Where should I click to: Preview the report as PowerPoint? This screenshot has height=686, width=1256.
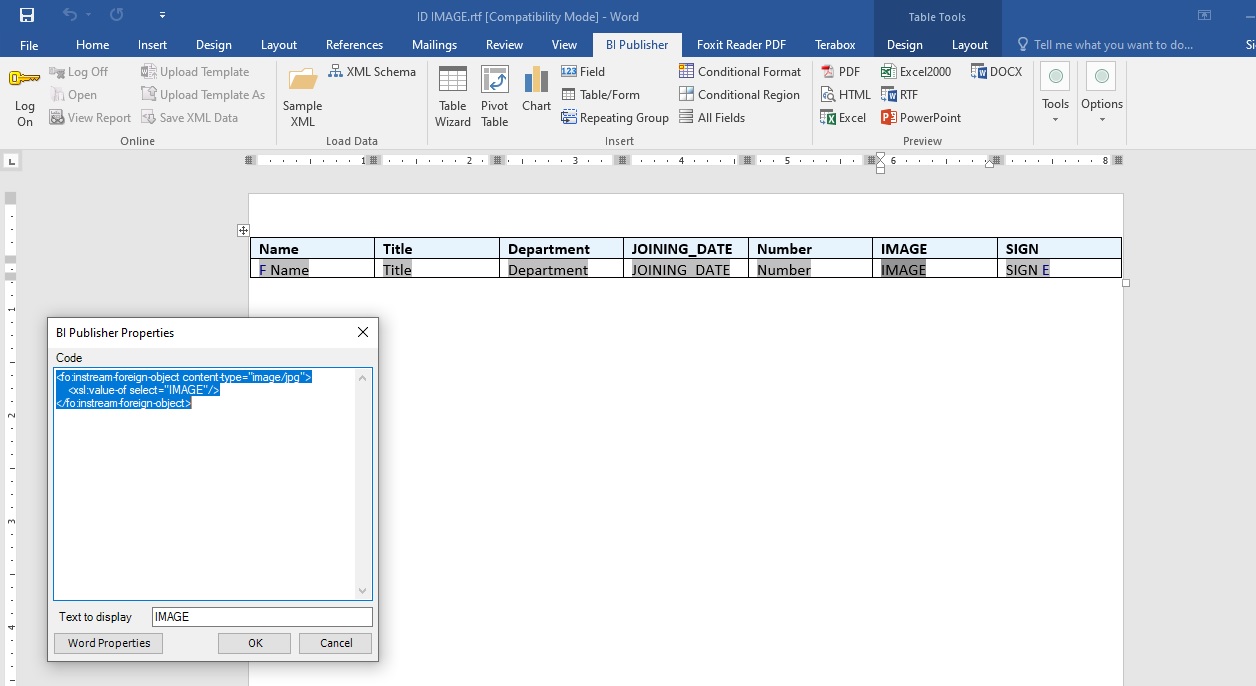click(920, 118)
